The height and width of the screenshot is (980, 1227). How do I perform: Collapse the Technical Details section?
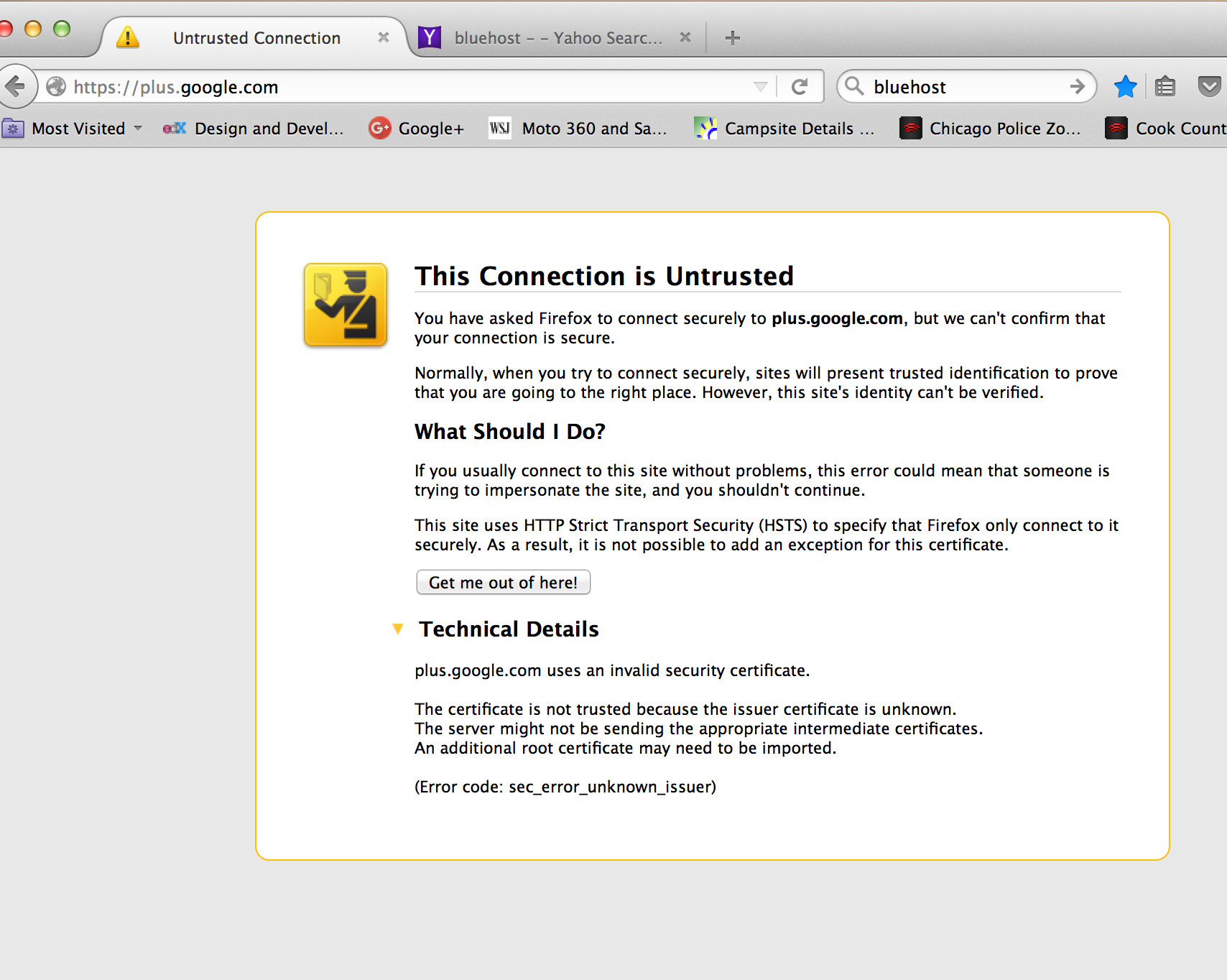click(398, 629)
